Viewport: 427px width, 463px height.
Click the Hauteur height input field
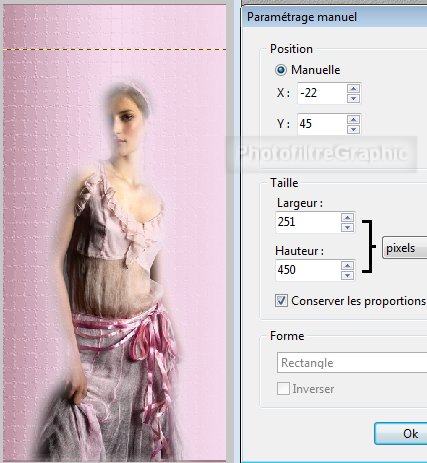(308, 270)
